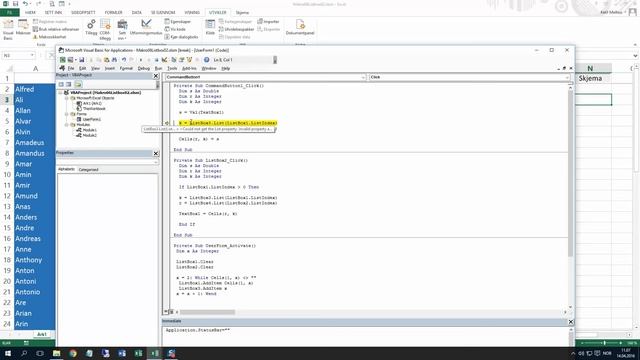Collapse the Forms folder in project tree
Screen dimensions: 640x360
point(67,114)
